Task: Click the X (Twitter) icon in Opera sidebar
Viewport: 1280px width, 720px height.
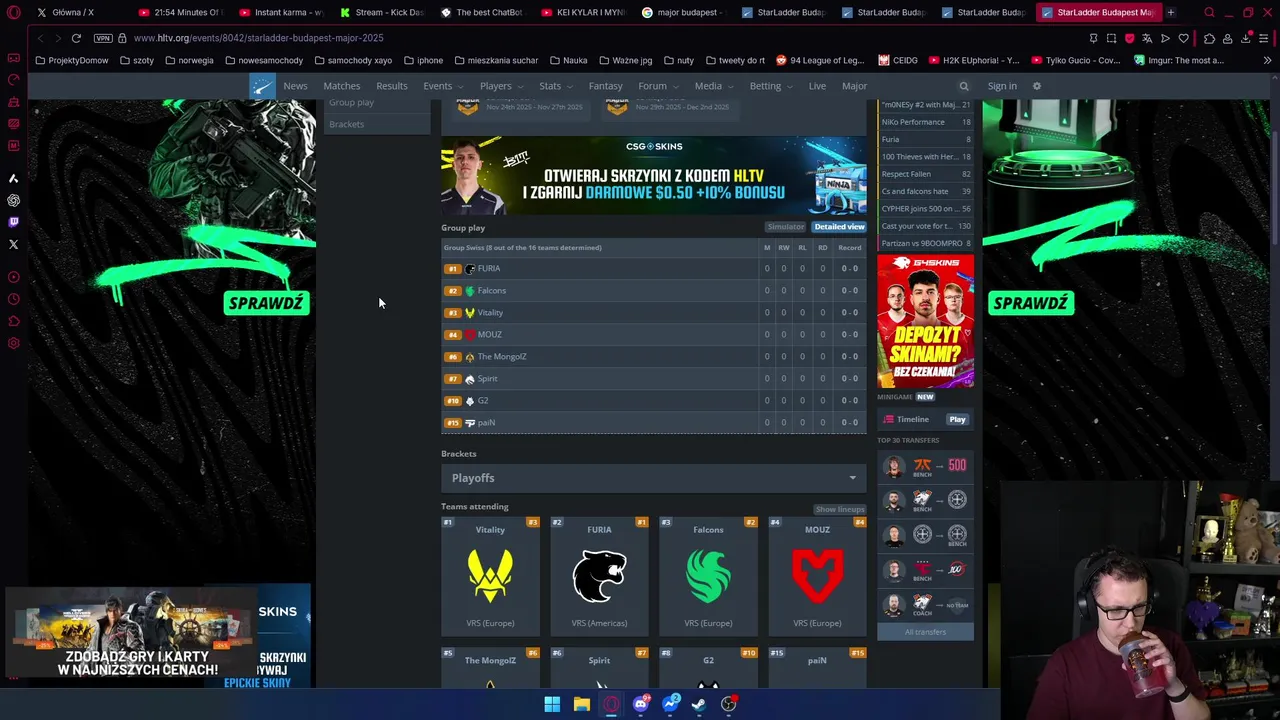Action: (13, 244)
